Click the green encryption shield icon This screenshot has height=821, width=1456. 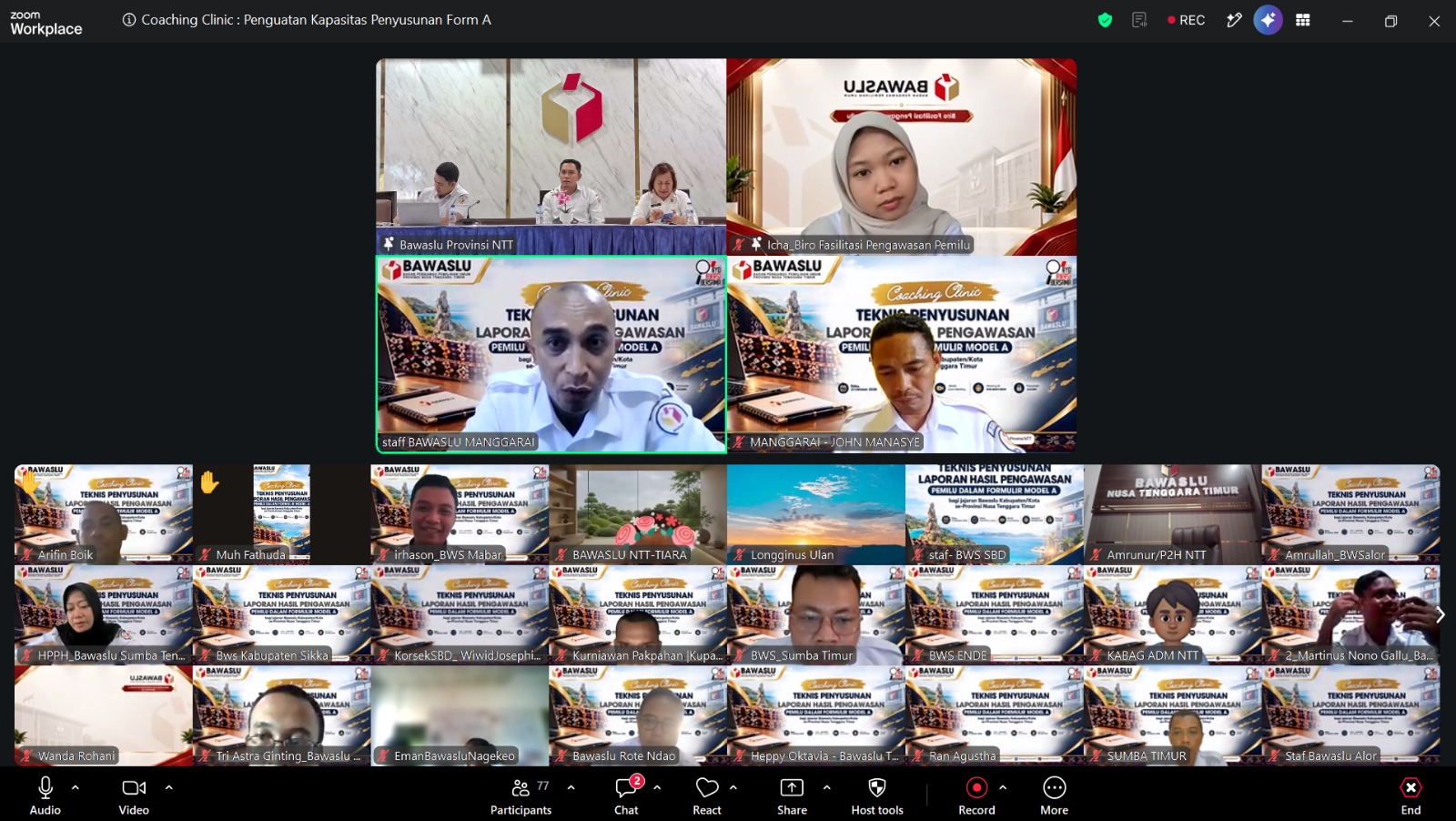(1105, 20)
